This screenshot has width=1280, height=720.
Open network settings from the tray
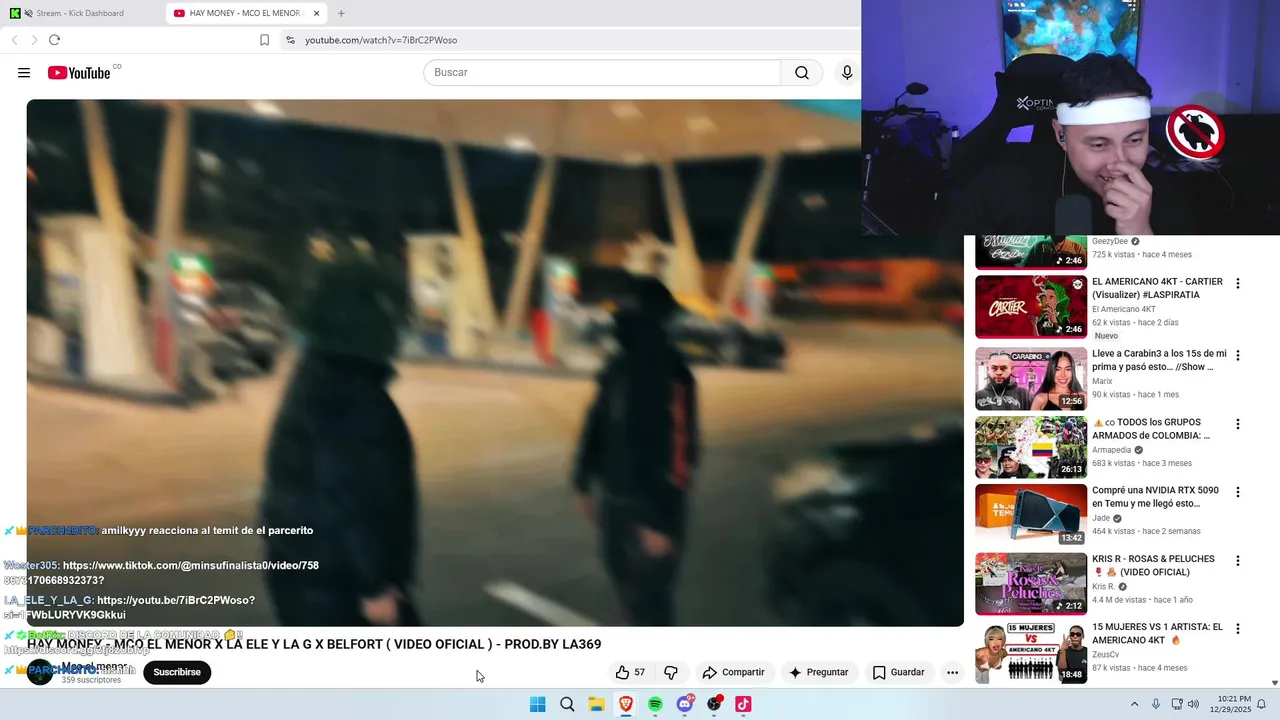pos(1177,704)
